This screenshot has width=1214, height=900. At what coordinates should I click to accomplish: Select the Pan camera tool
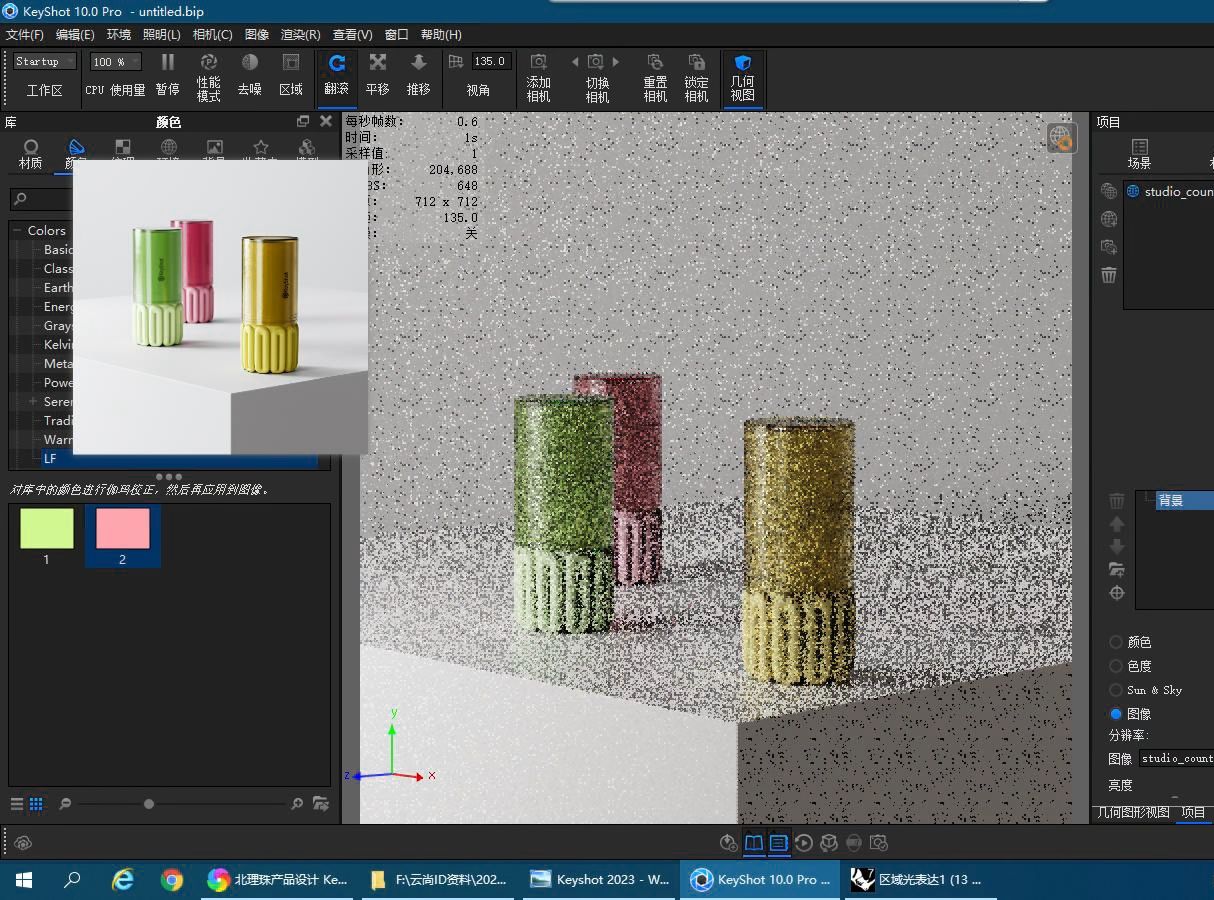pyautogui.click(x=377, y=63)
